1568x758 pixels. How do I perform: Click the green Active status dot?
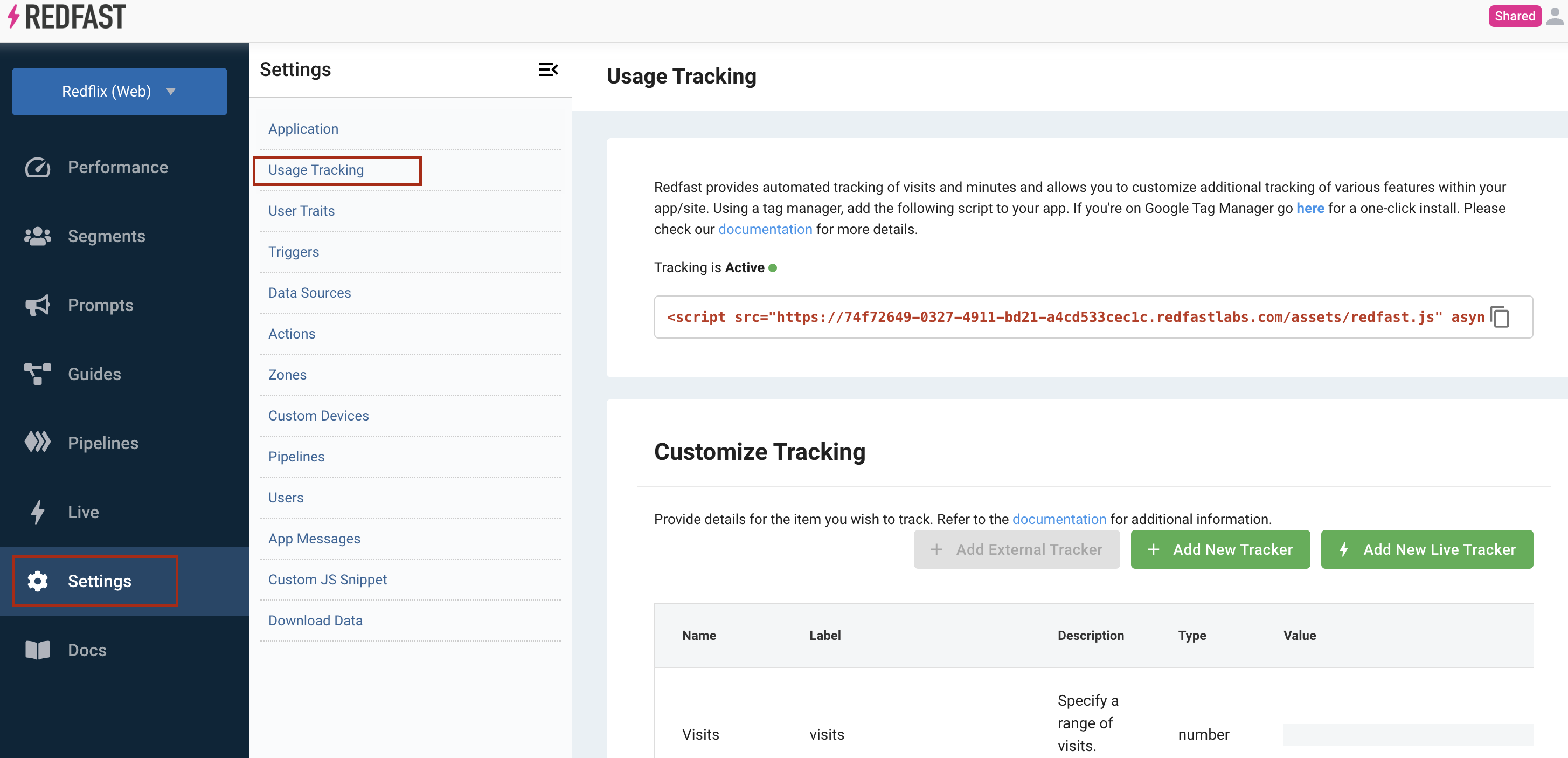[x=773, y=268]
